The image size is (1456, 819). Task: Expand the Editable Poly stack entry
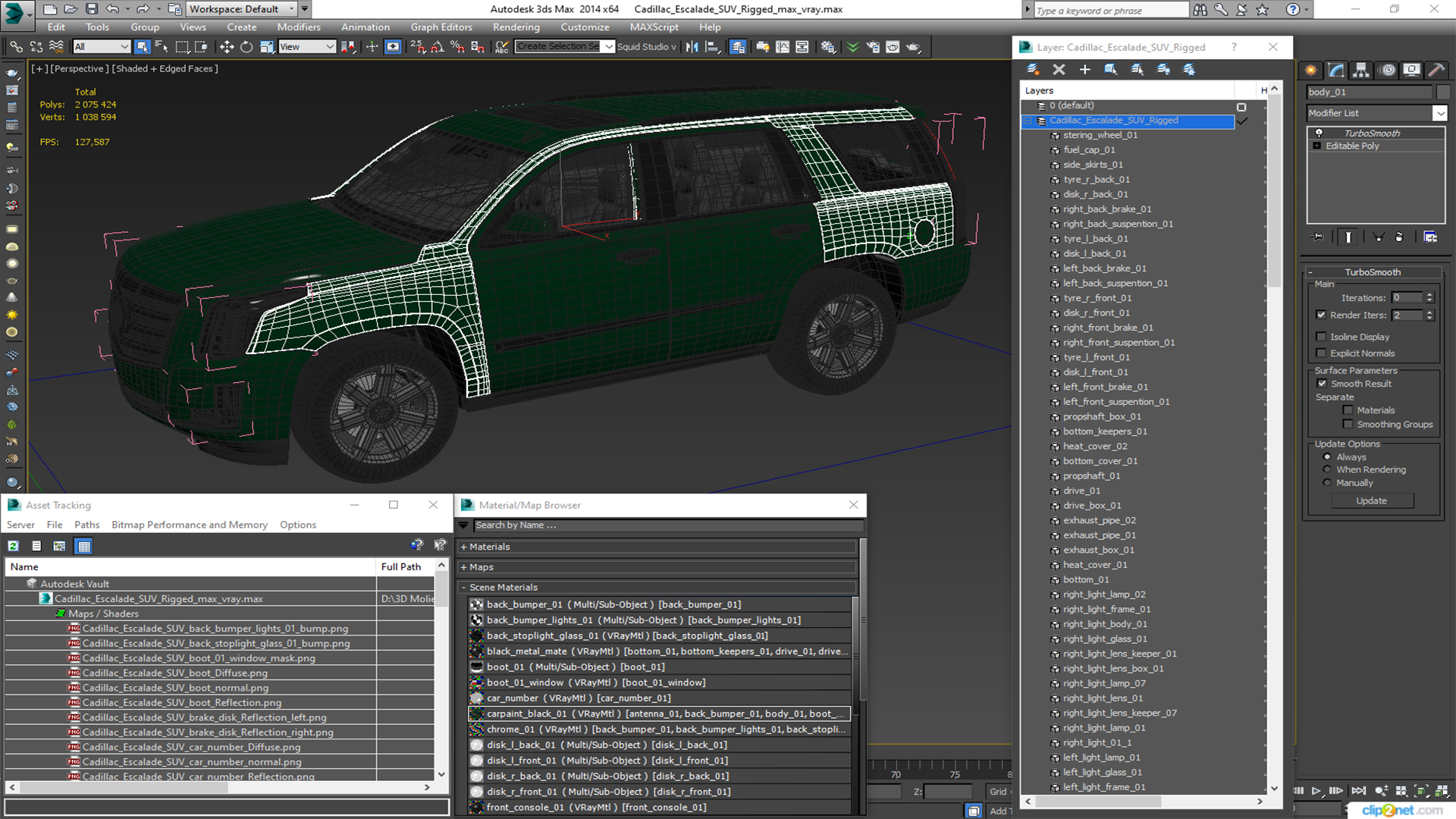(1317, 146)
